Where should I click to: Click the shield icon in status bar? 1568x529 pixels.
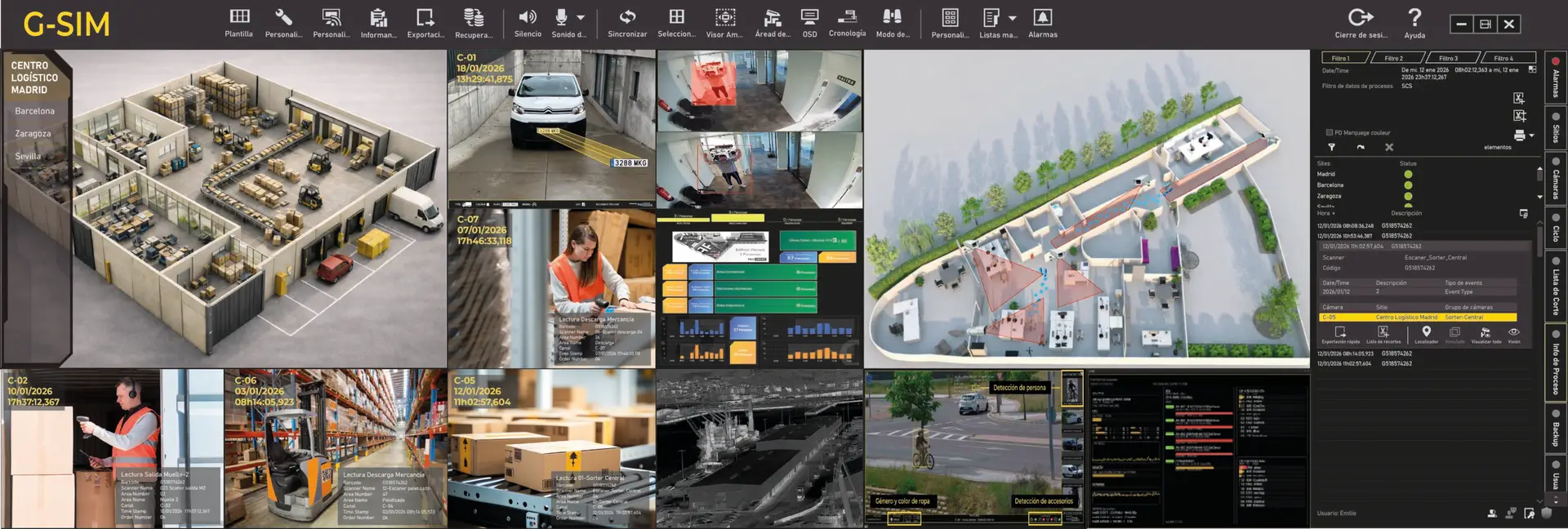[x=1546, y=513]
